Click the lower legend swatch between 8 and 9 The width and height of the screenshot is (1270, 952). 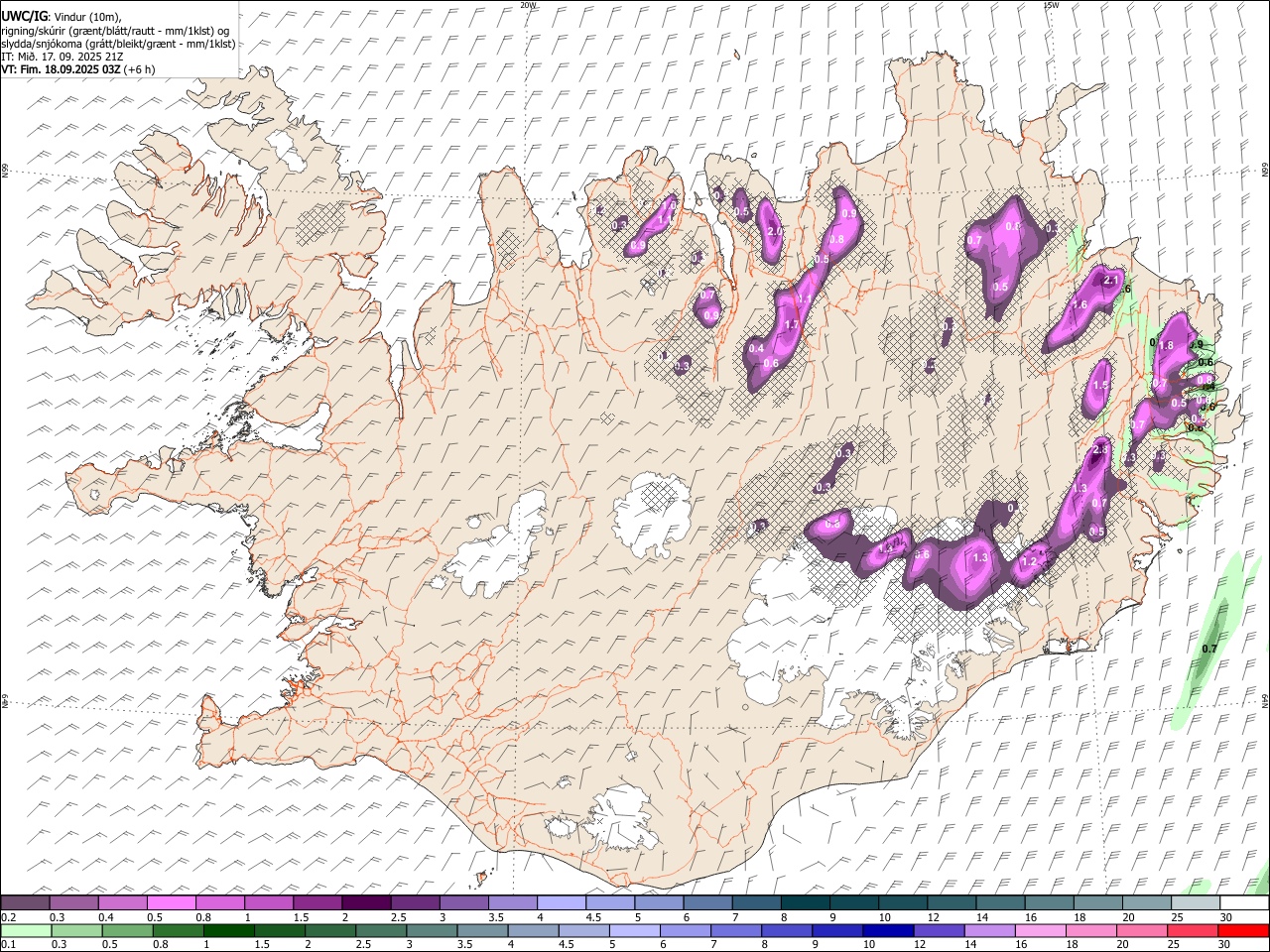786,930
